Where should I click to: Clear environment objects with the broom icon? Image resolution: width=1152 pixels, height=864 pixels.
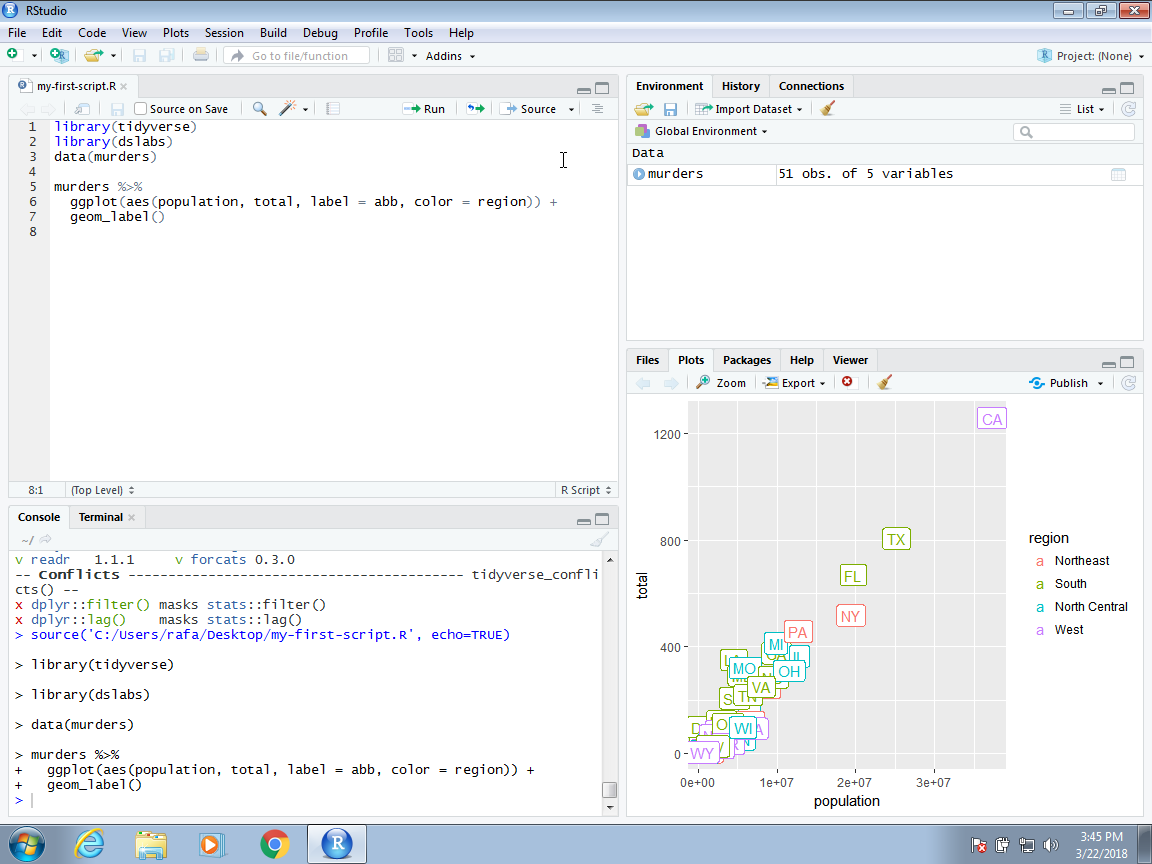(x=827, y=109)
